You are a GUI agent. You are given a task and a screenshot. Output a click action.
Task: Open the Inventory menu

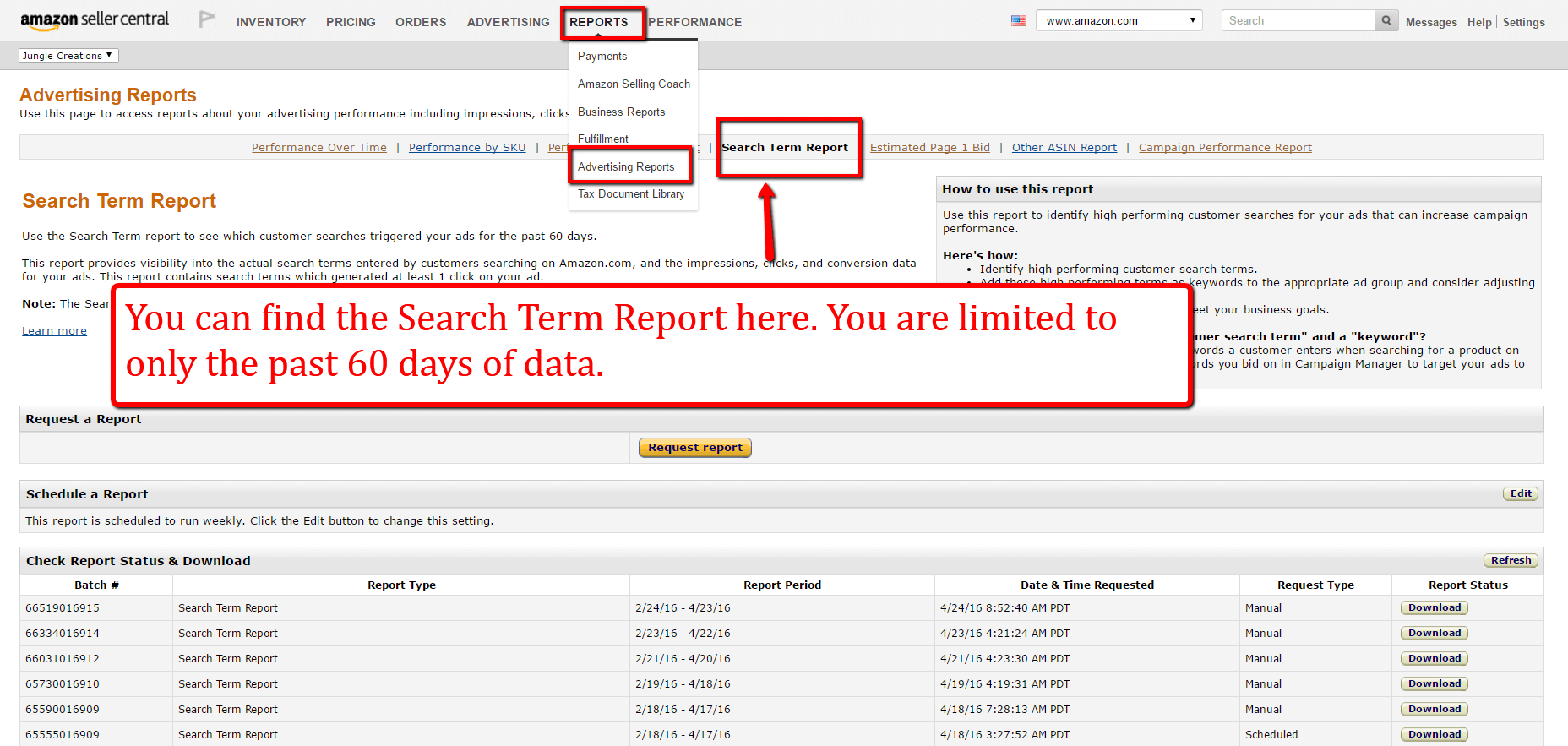tap(271, 22)
